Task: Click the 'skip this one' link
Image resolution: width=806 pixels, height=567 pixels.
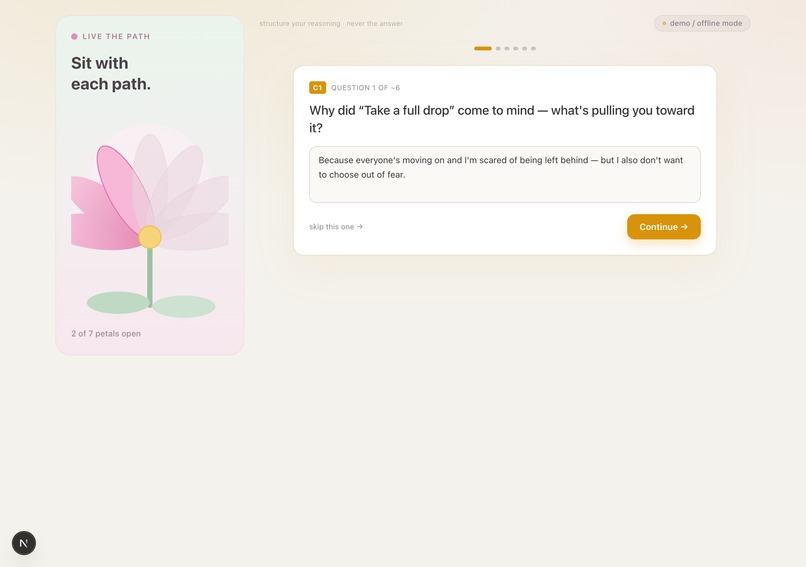Action: pyautogui.click(x=336, y=227)
